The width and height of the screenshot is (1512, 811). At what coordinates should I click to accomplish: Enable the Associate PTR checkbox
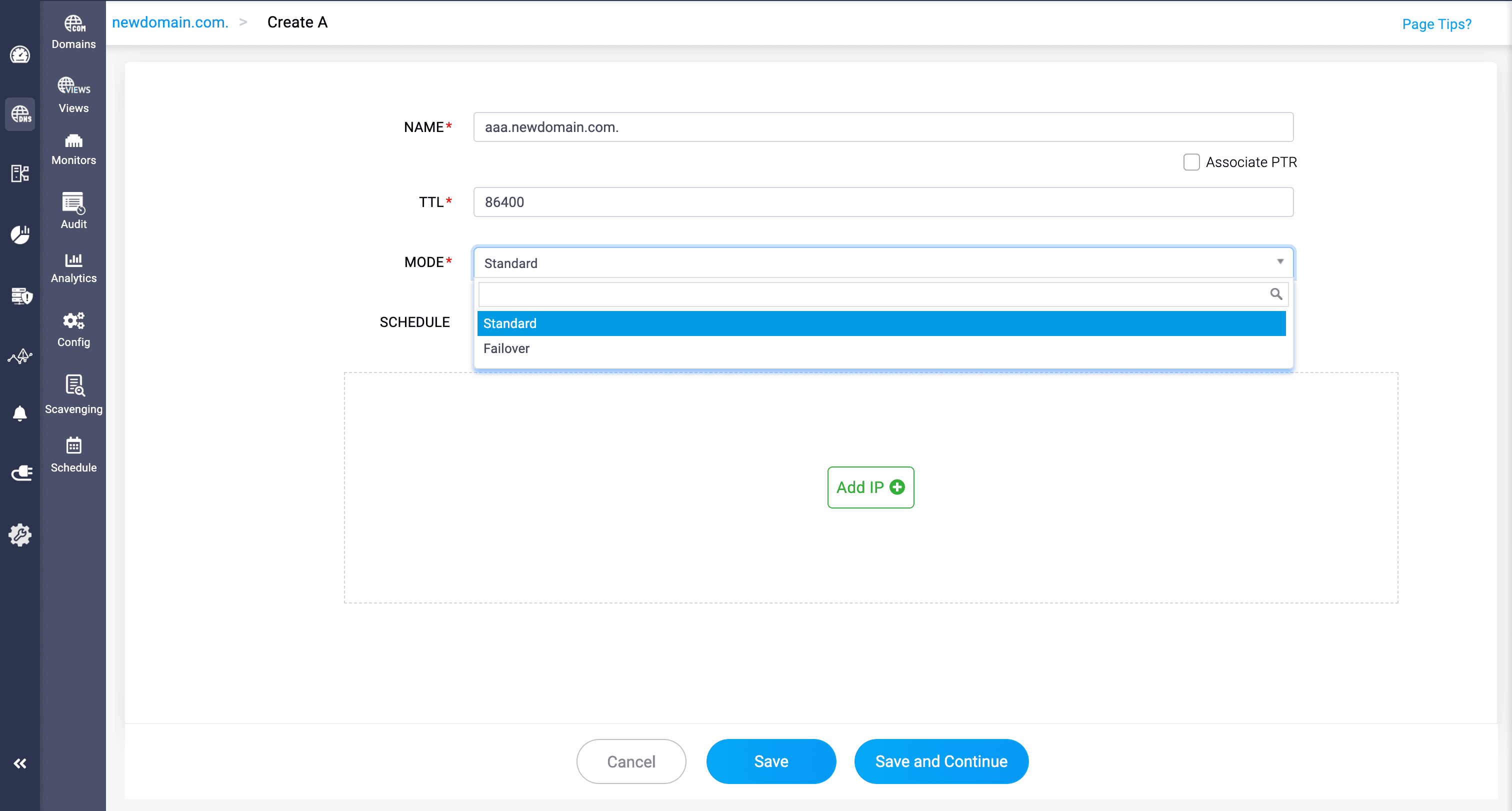1191,162
